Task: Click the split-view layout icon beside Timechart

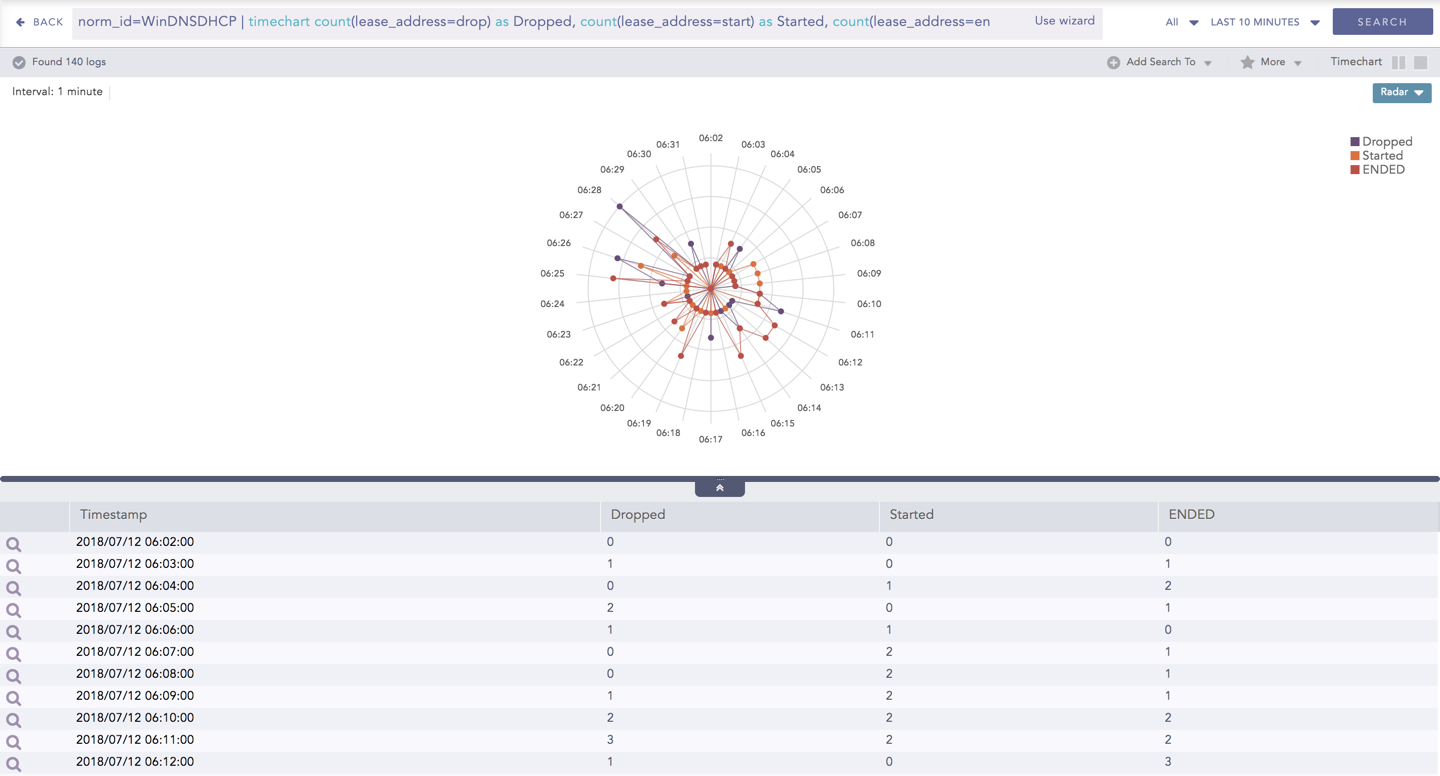Action: (x=1398, y=62)
